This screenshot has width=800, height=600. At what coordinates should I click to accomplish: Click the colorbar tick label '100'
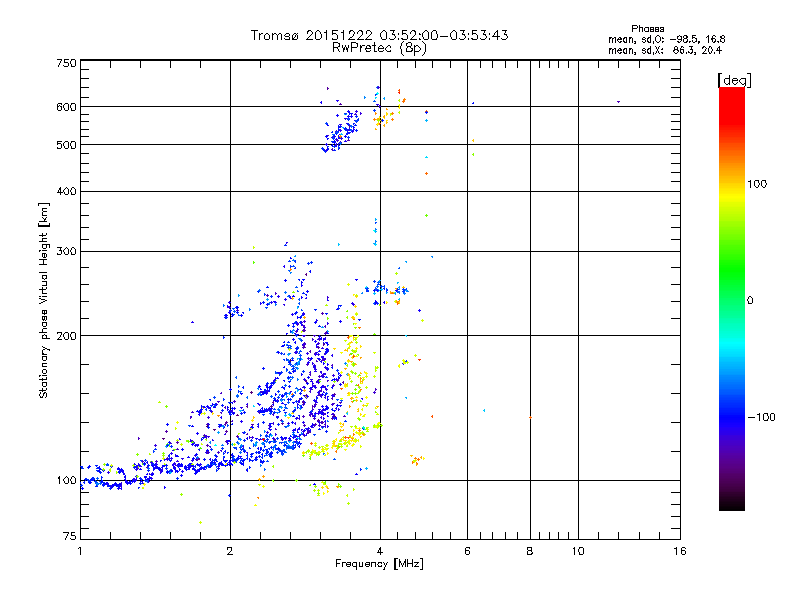tap(757, 184)
